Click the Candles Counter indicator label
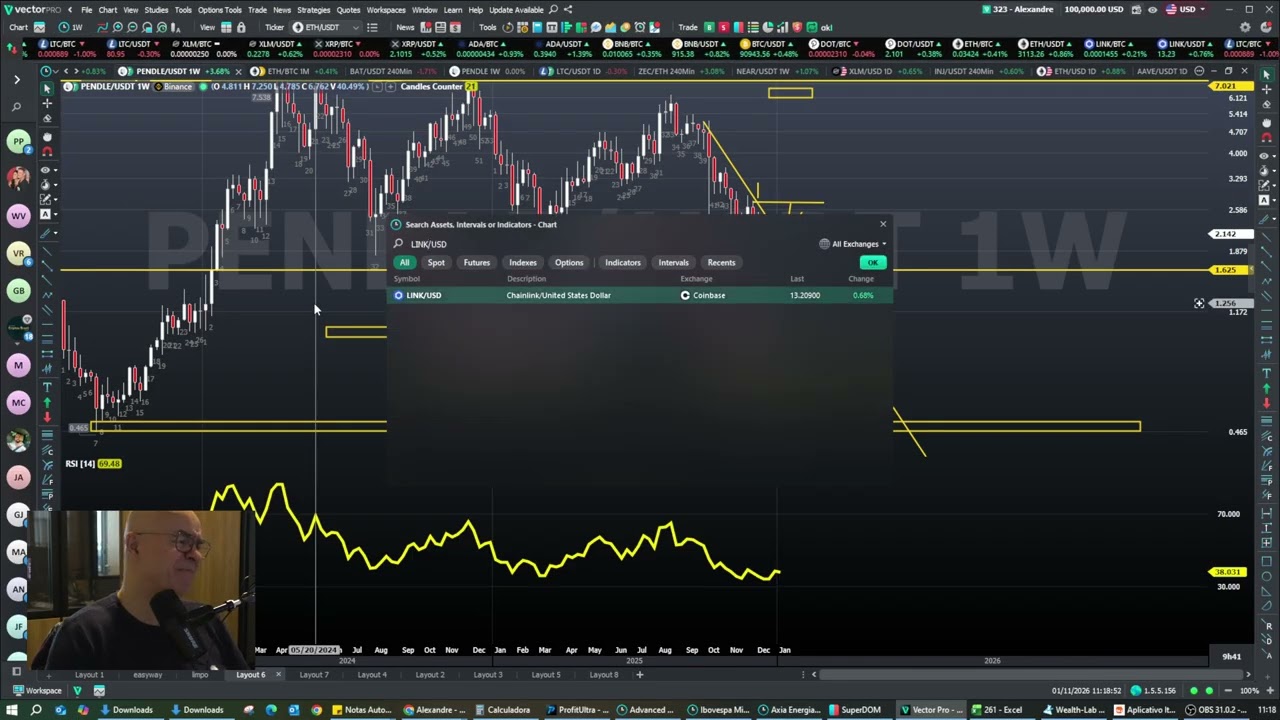Image resolution: width=1280 pixels, height=720 pixels. (431, 87)
